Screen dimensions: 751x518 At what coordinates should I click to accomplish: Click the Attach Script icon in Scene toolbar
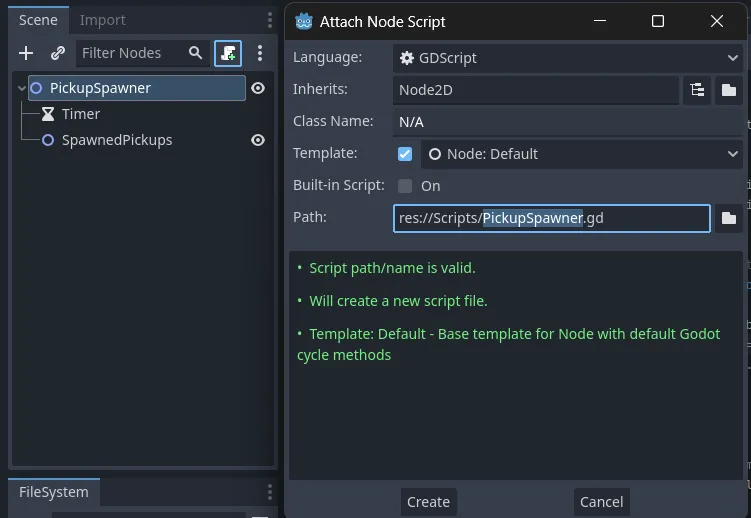[x=228, y=53]
